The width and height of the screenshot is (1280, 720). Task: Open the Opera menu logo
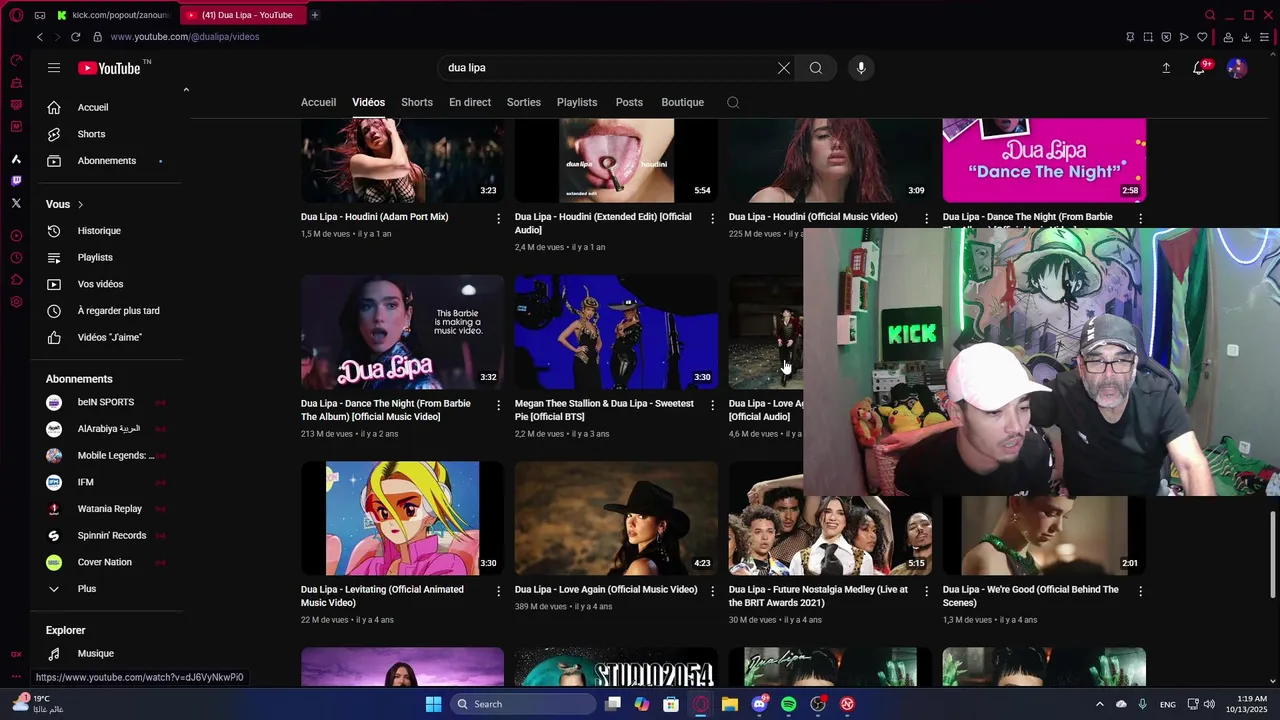click(x=16, y=15)
